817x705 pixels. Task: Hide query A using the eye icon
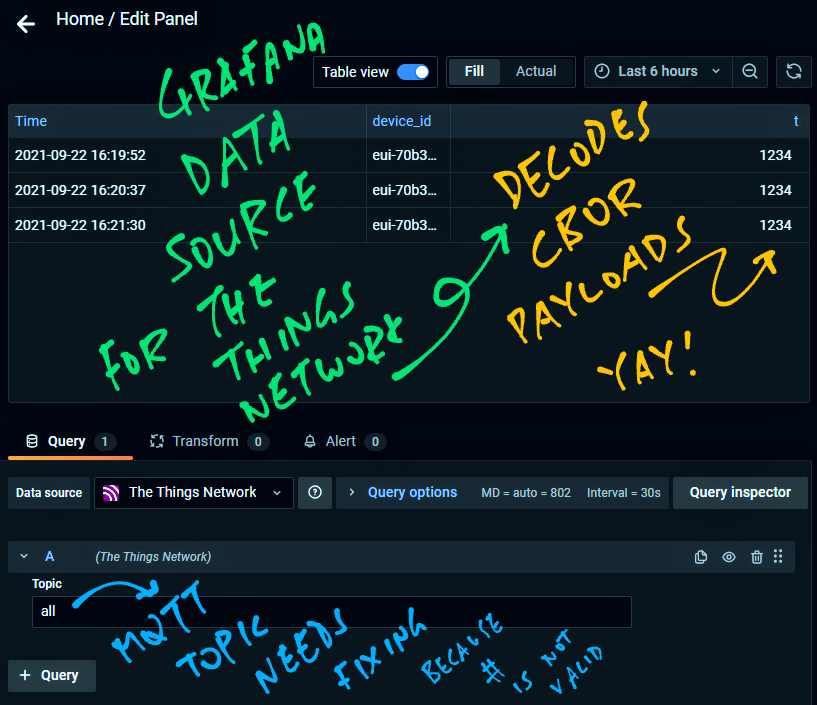pos(729,557)
